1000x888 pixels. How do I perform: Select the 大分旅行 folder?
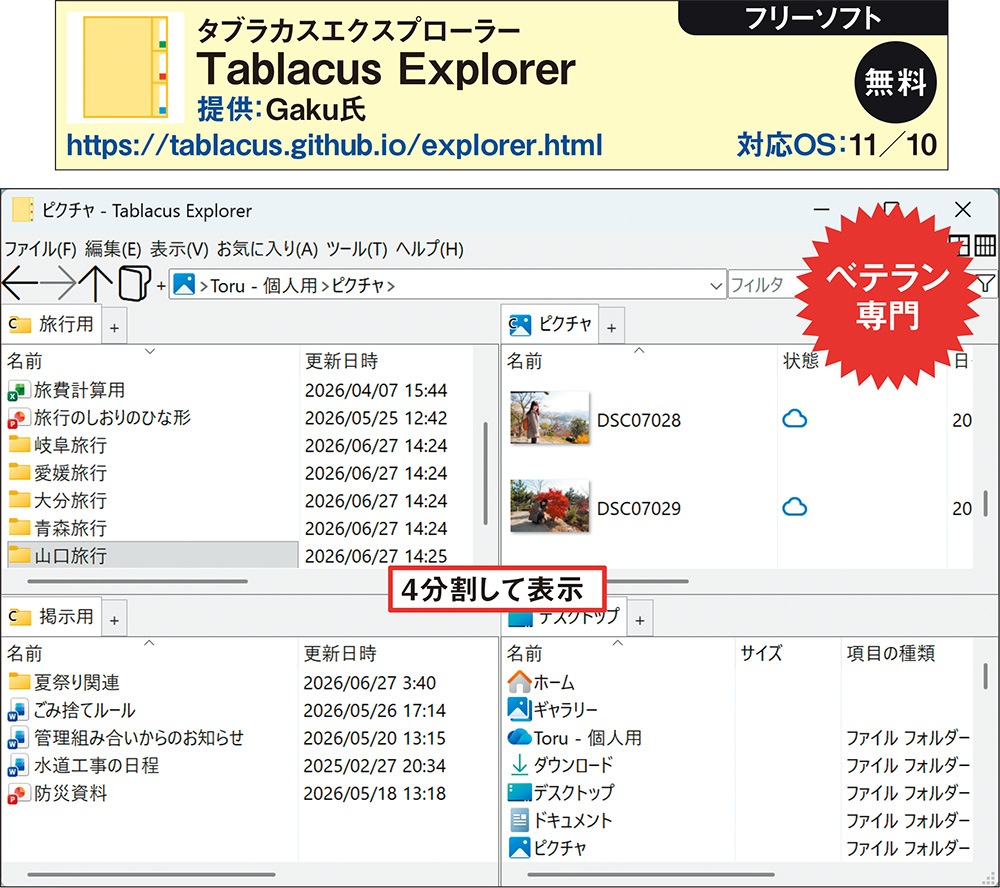[57, 501]
